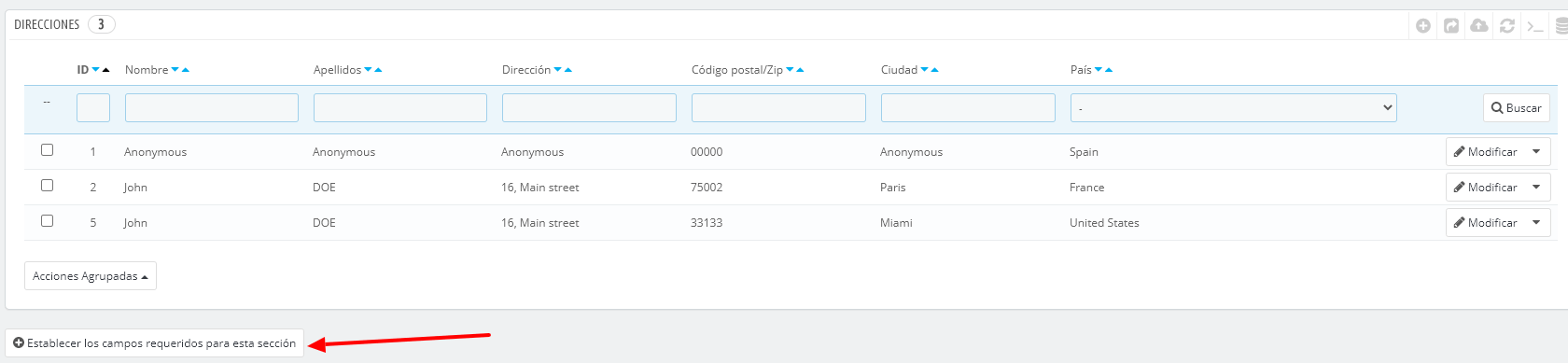This screenshot has height=363, width=1568.
Task: Click the add new address plus icon
Action: point(1423,25)
